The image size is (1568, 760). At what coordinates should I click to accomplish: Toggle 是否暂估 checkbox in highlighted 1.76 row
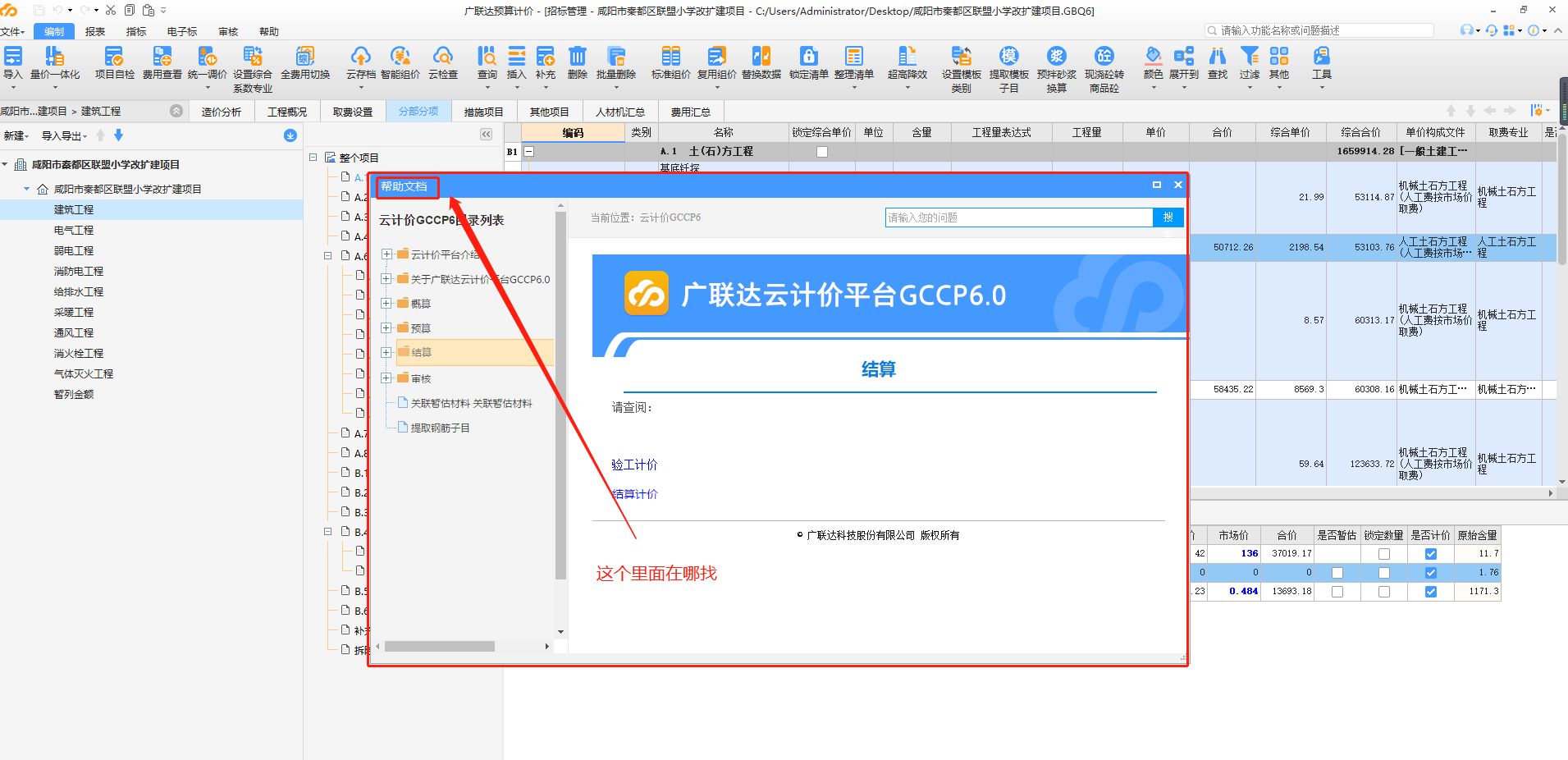(x=1337, y=573)
